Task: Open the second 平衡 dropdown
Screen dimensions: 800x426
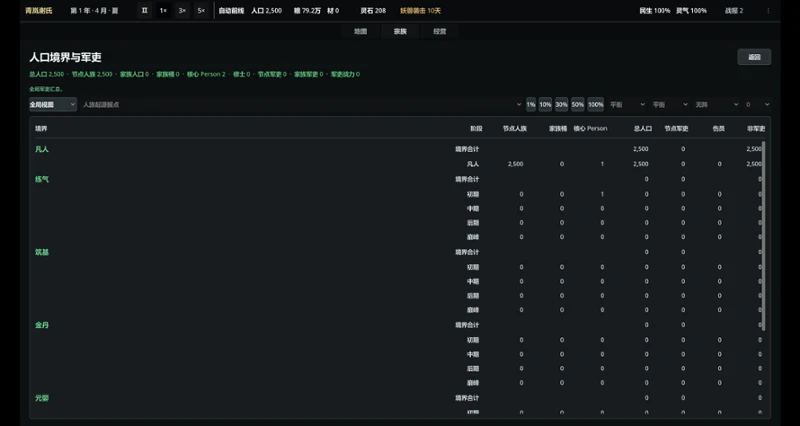Action: [670, 104]
